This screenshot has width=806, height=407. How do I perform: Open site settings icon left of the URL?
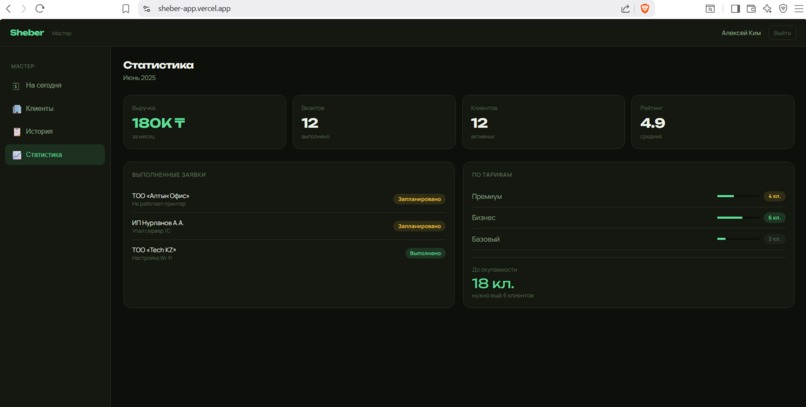click(x=146, y=8)
